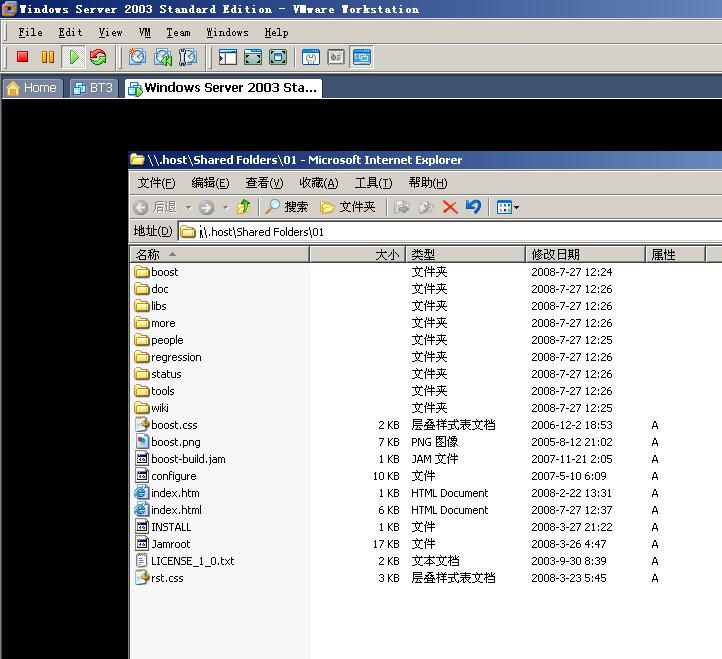The width and height of the screenshot is (722, 659).
Task: Click the address bar path field
Action: (x=449, y=232)
